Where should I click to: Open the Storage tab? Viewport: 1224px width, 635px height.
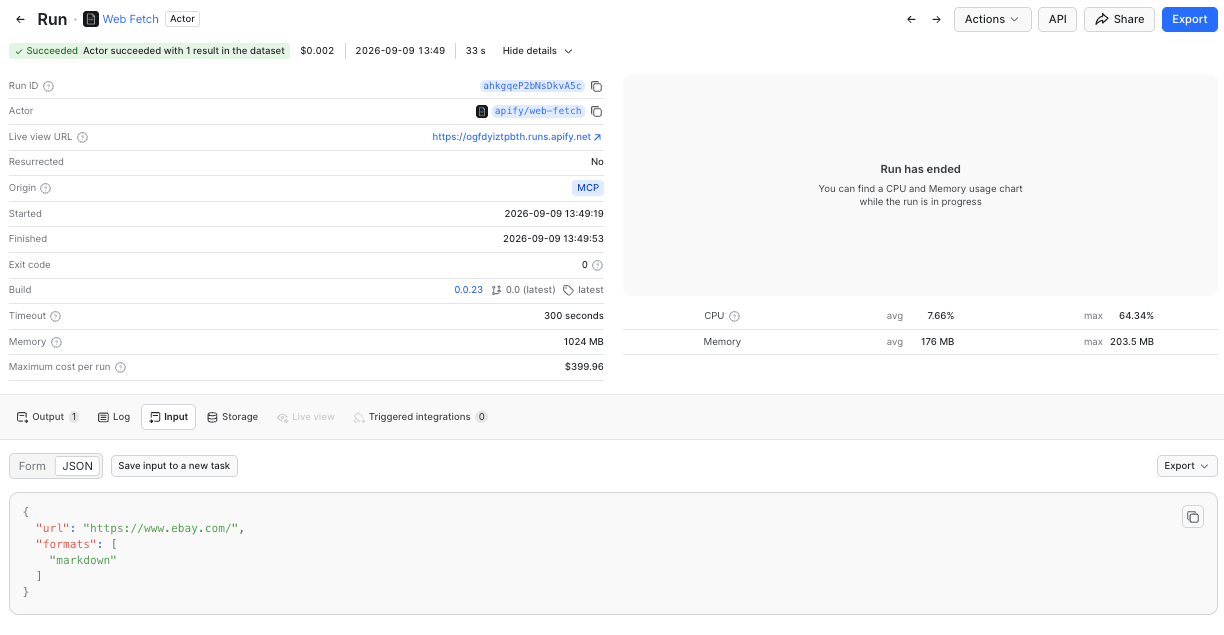pos(232,417)
